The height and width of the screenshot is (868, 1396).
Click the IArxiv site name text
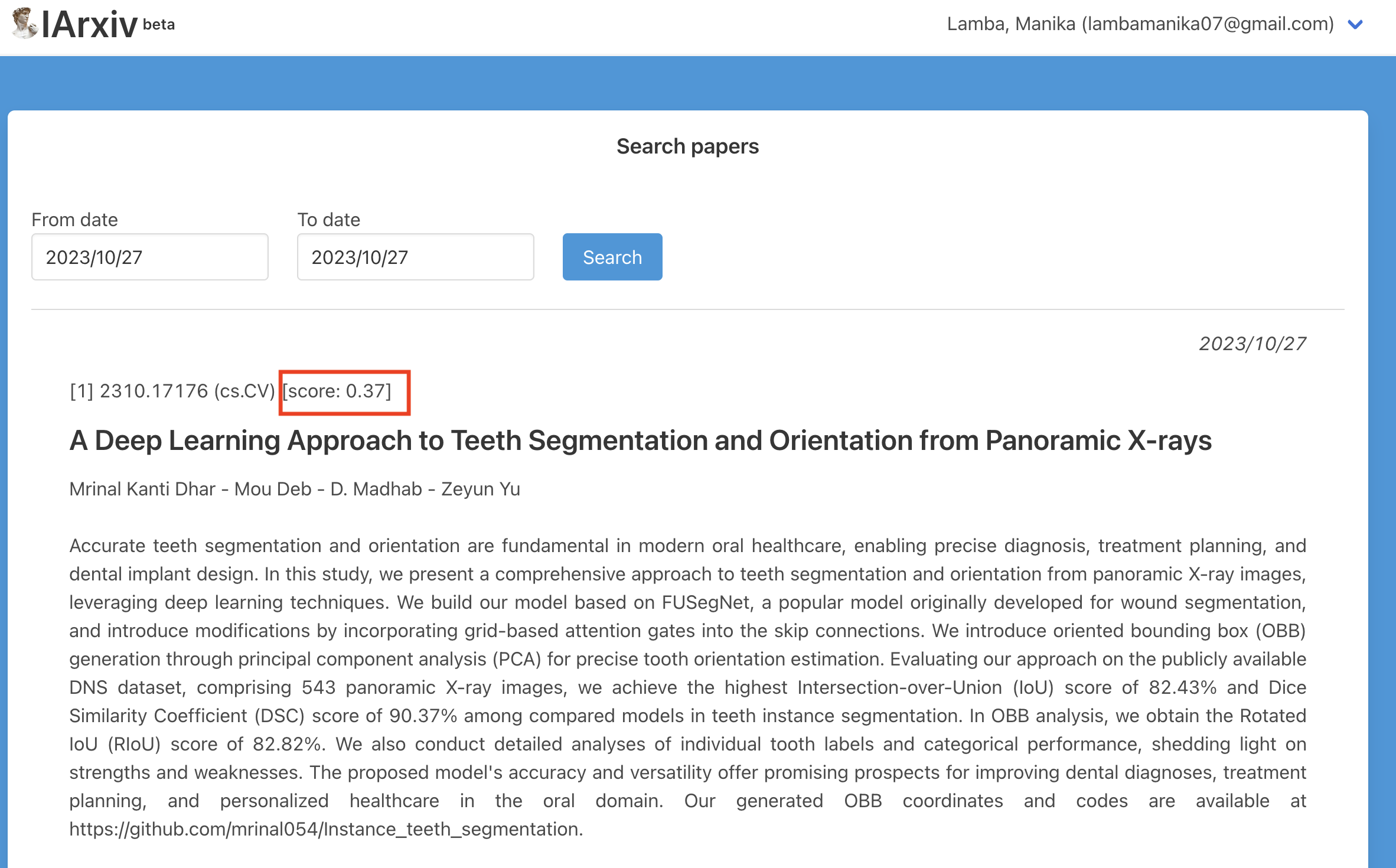click(x=89, y=25)
